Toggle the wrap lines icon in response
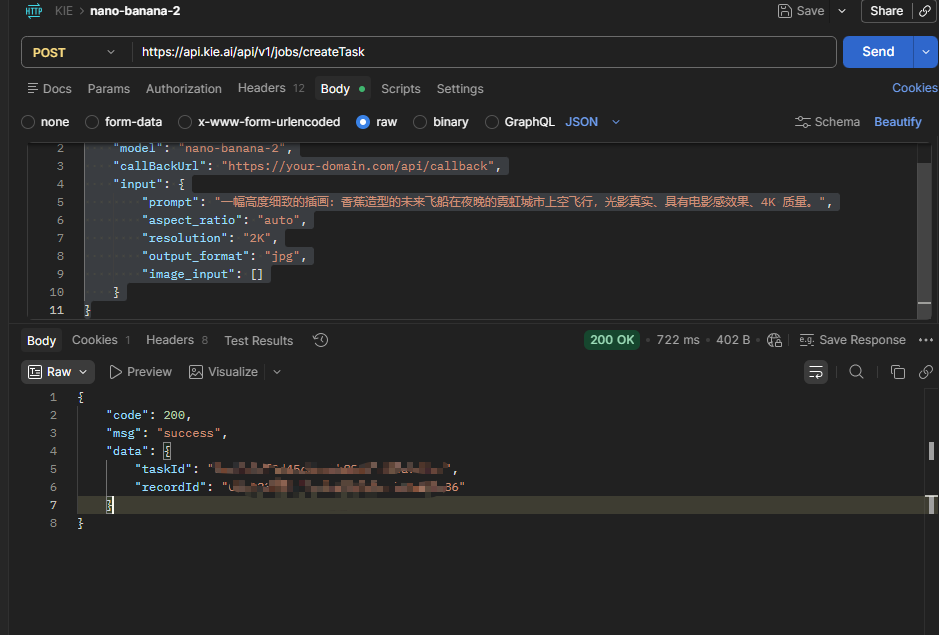This screenshot has width=939, height=635. tap(816, 372)
